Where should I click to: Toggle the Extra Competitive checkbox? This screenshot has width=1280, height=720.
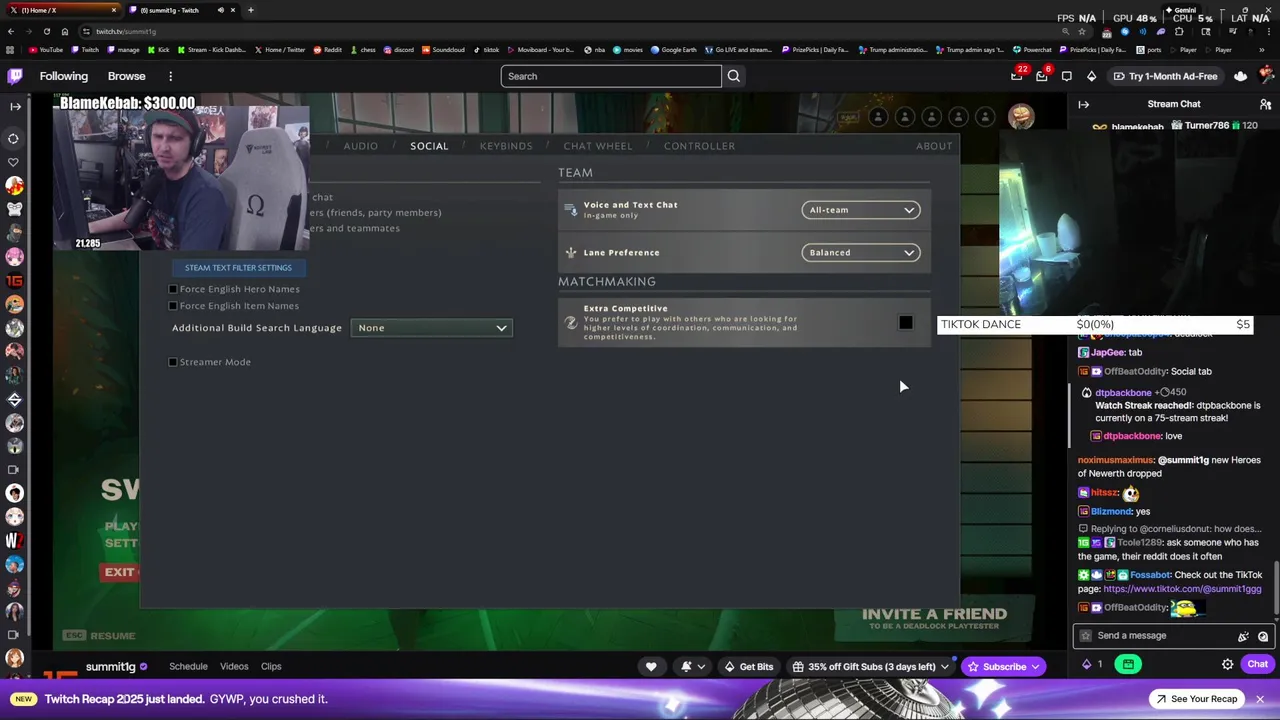906,322
